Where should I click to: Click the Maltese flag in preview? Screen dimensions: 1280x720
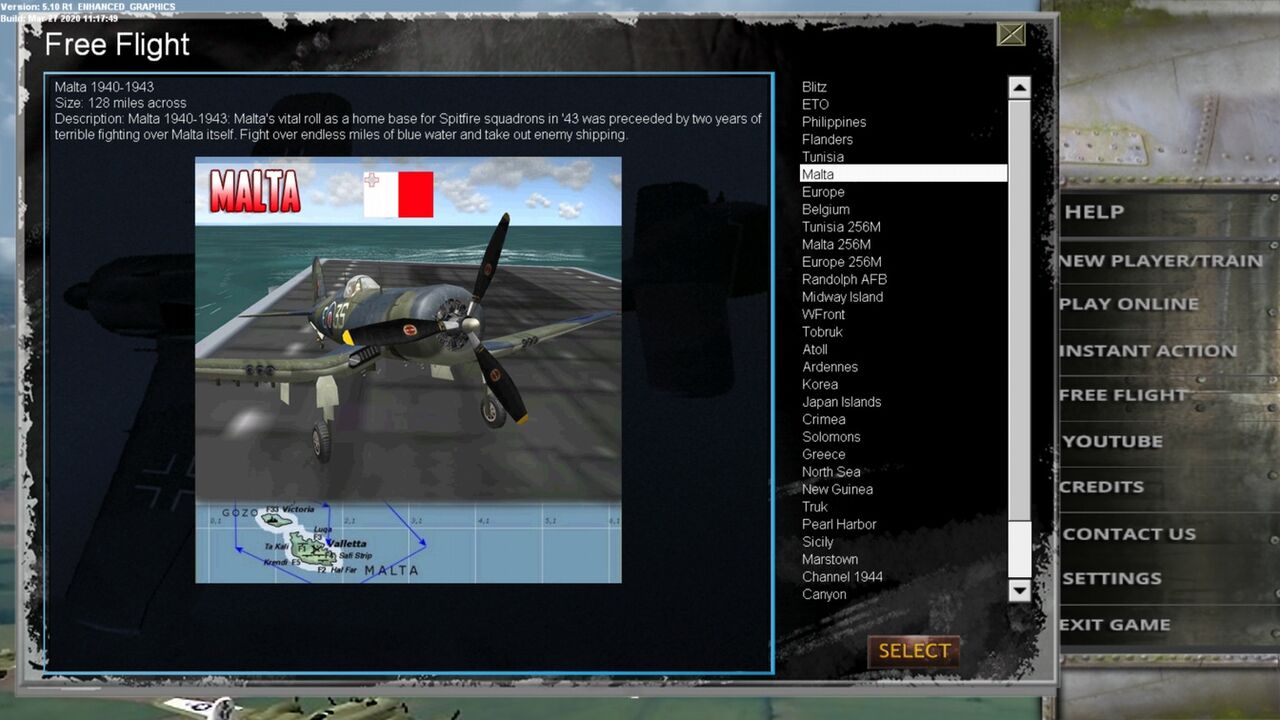(x=398, y=194)
